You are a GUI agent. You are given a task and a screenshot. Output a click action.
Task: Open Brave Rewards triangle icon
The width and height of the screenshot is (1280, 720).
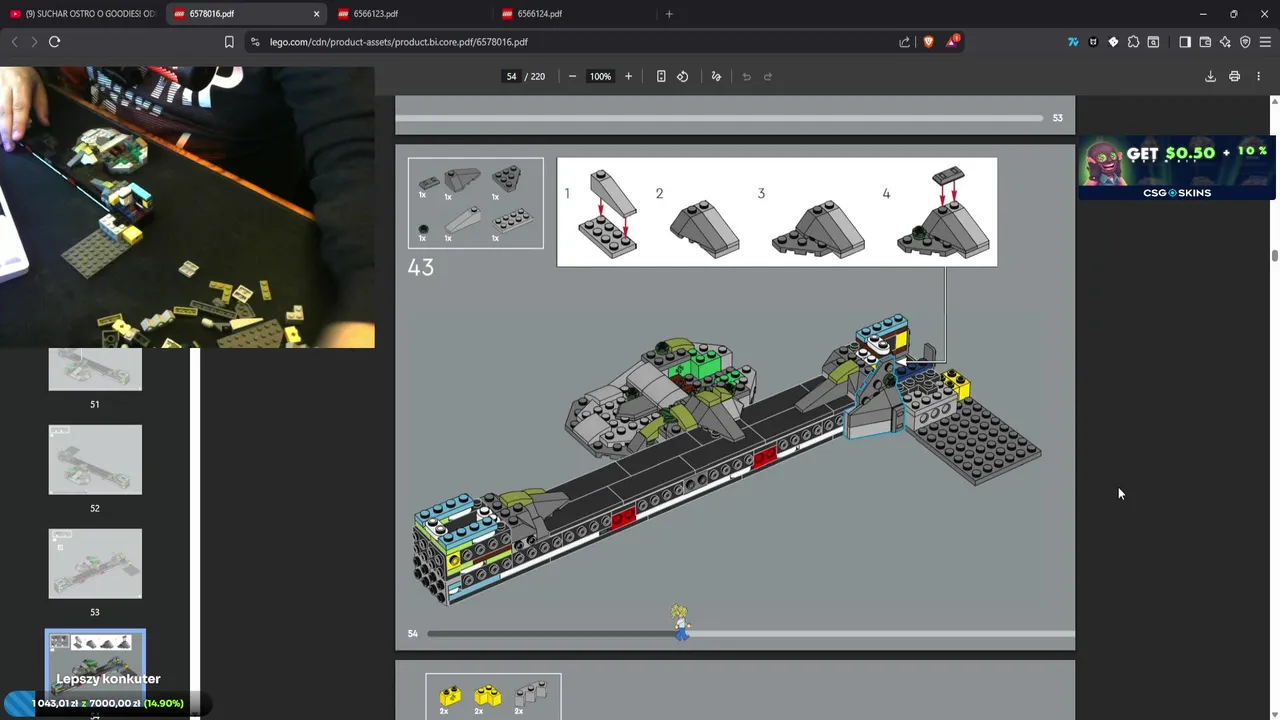click(x=953, y=42)
